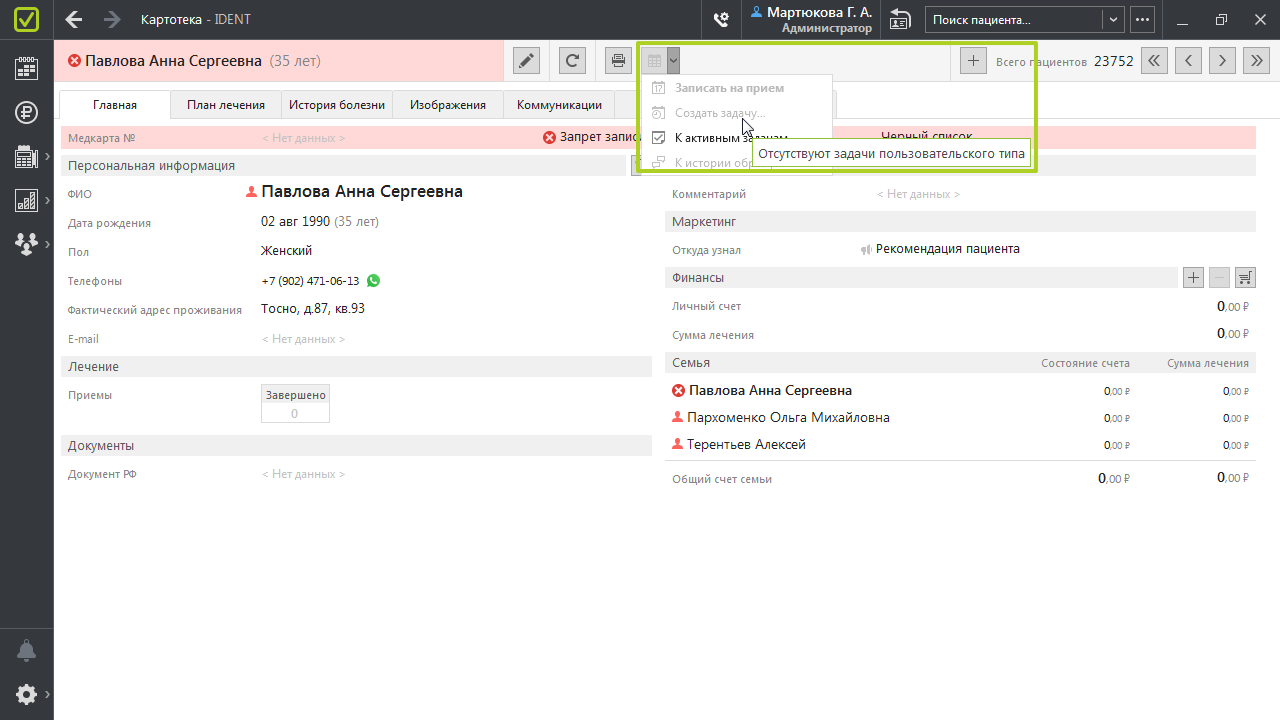Collapse the calendar actions dropdown arrow
Viewport: 1280px width, 720px height.
tap(674, 61)
